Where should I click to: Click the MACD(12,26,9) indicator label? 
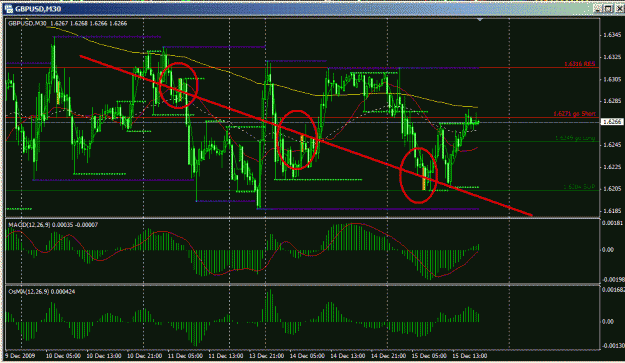[53, 225]
